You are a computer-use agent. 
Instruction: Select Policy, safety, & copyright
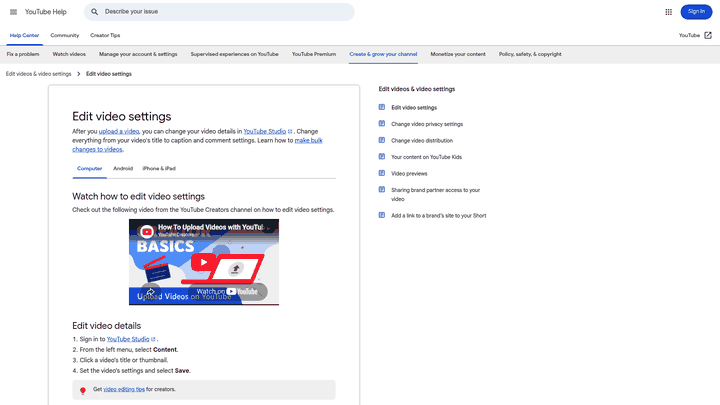530,54
